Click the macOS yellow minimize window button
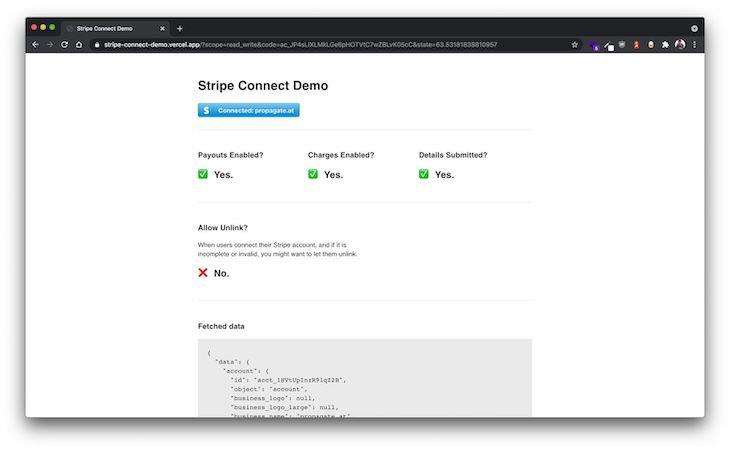Image resolution: width=730 pixels, height=451 pixels. (43, 27)
